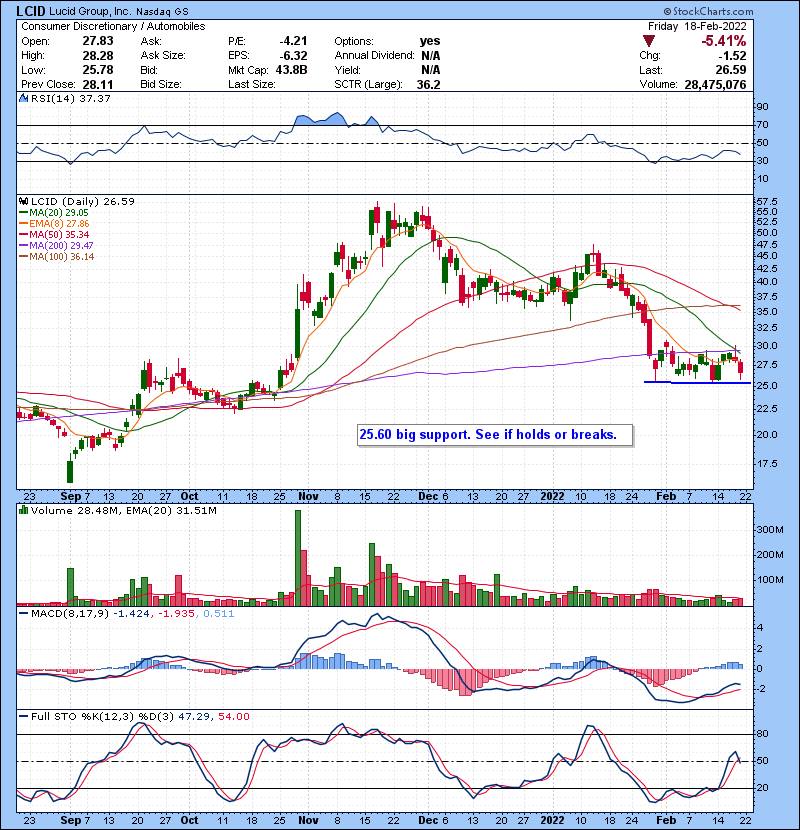Click the RSI(14) 37.37 indicator label
The height and width of the screenshot is (830, 800).
point(71,98)
